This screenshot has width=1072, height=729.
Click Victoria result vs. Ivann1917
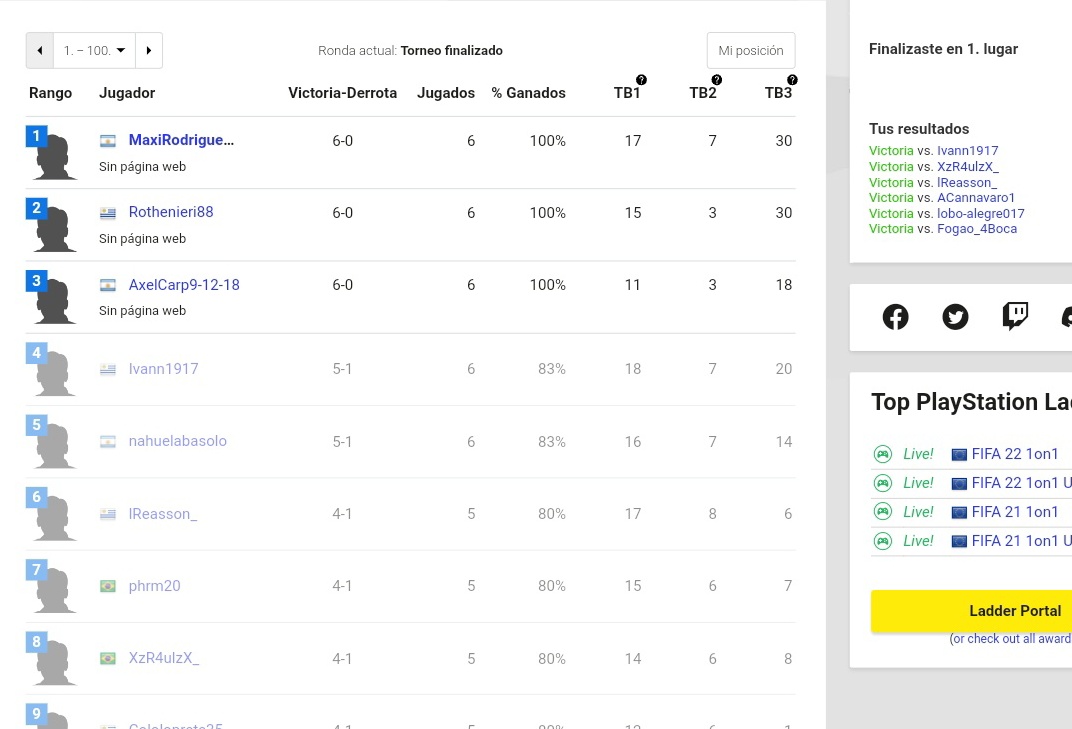tap(891, 150)
